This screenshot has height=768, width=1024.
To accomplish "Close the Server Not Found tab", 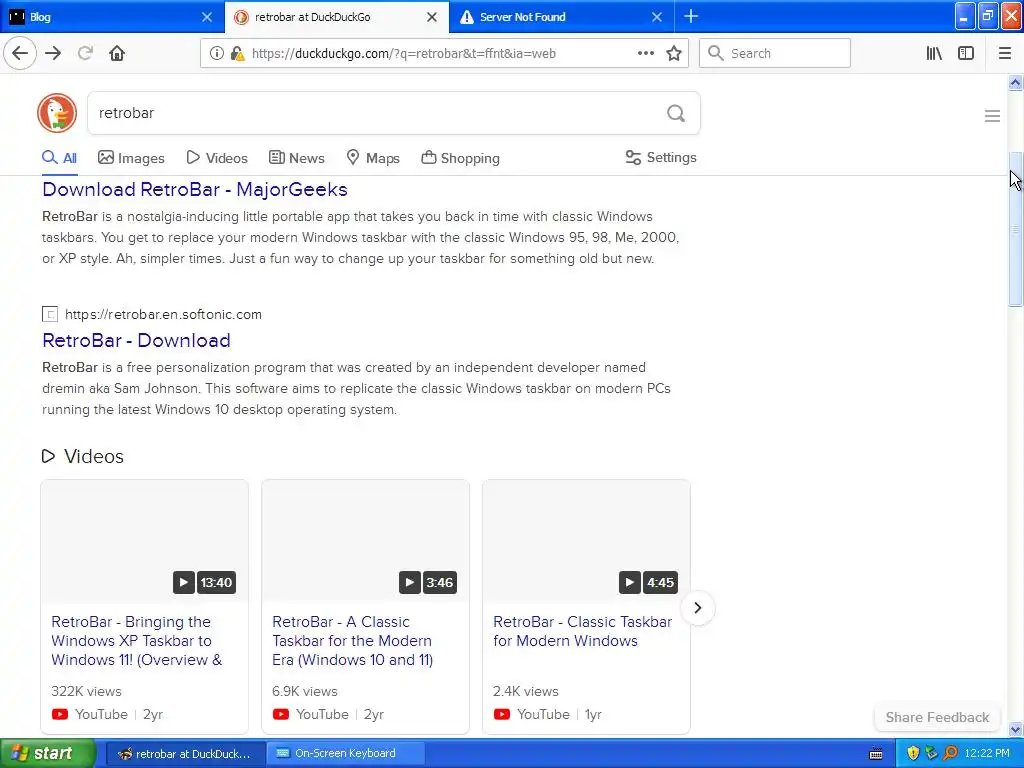I will point(657,17).
